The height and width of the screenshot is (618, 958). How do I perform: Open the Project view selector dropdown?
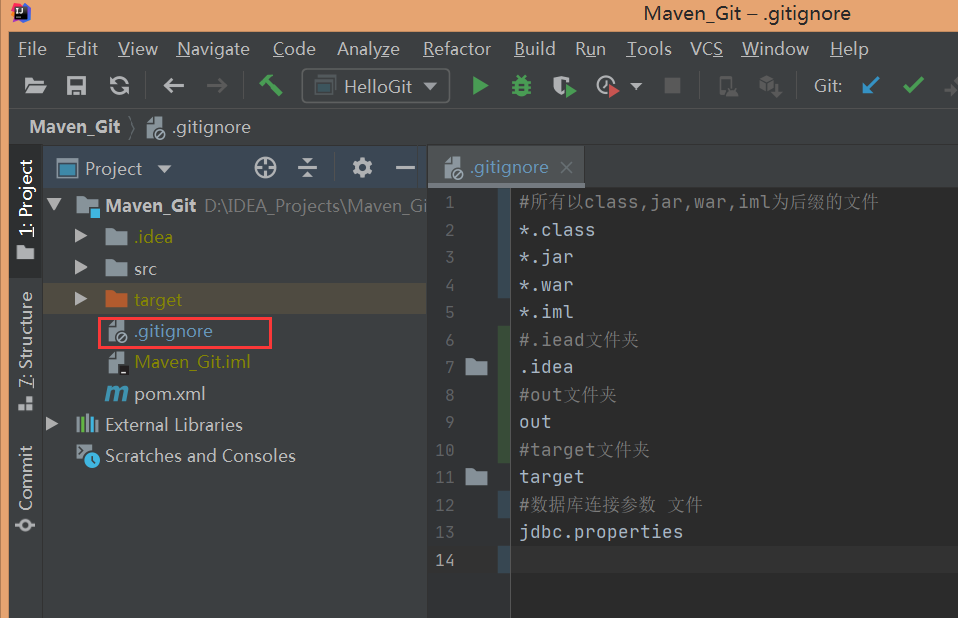click(114, 168)
